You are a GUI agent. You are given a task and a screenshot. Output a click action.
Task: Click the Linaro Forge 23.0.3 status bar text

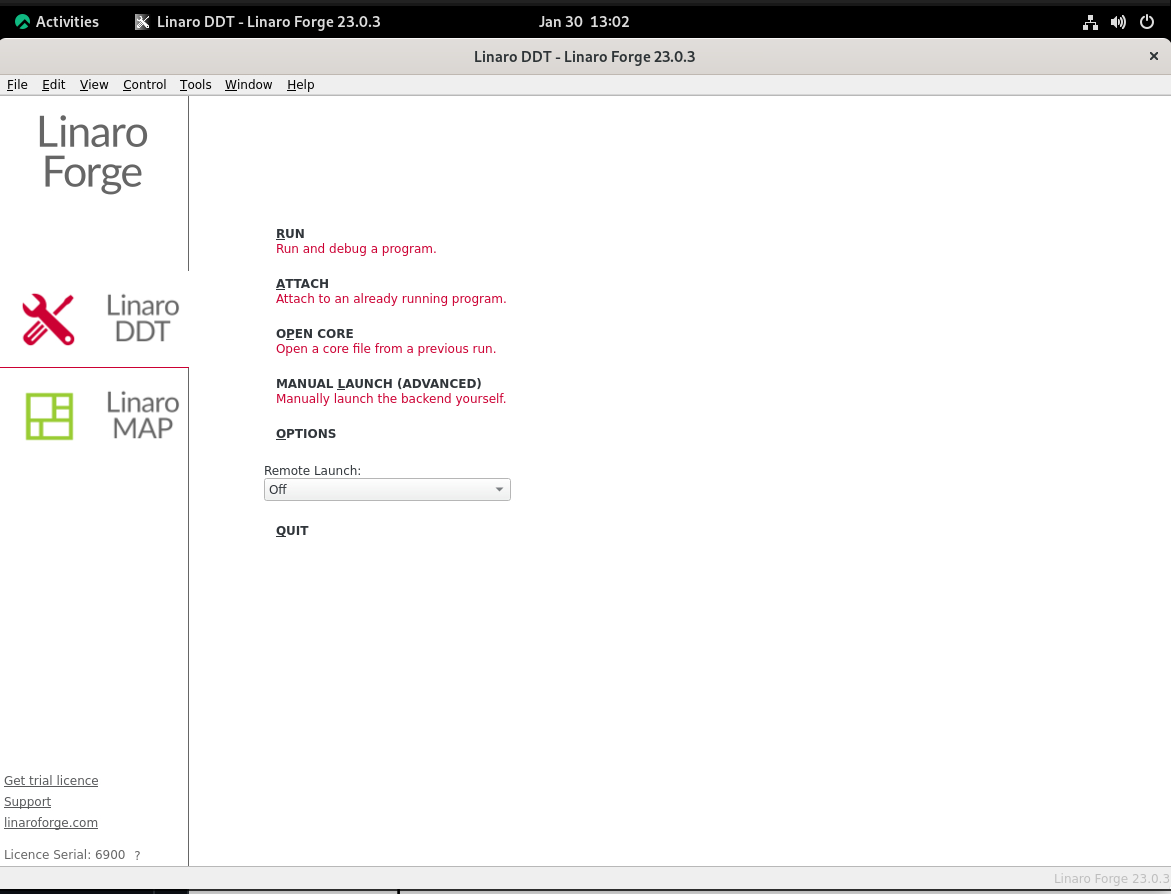click(x=1111, y=879)
